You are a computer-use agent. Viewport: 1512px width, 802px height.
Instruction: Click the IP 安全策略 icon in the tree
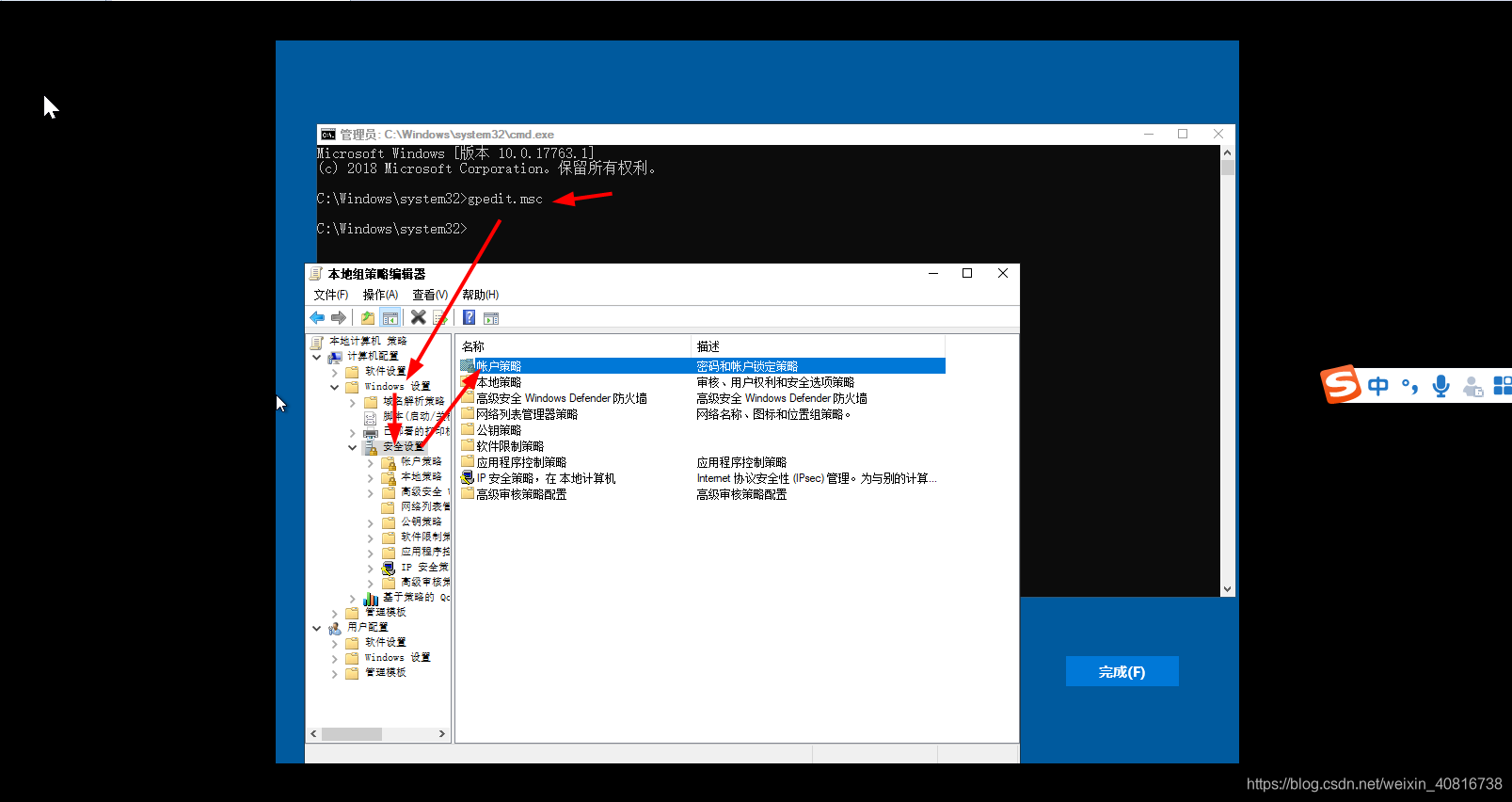[x=388, y=568]
